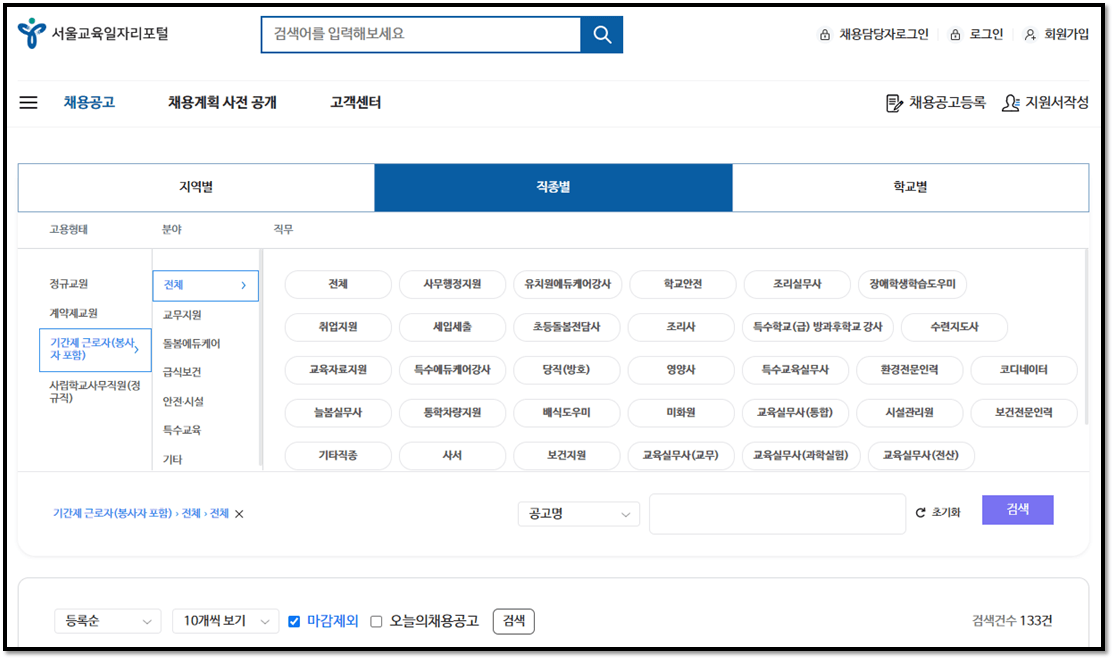Click the search magnifier icon
1114x660 pixels.
pos(601,34)
